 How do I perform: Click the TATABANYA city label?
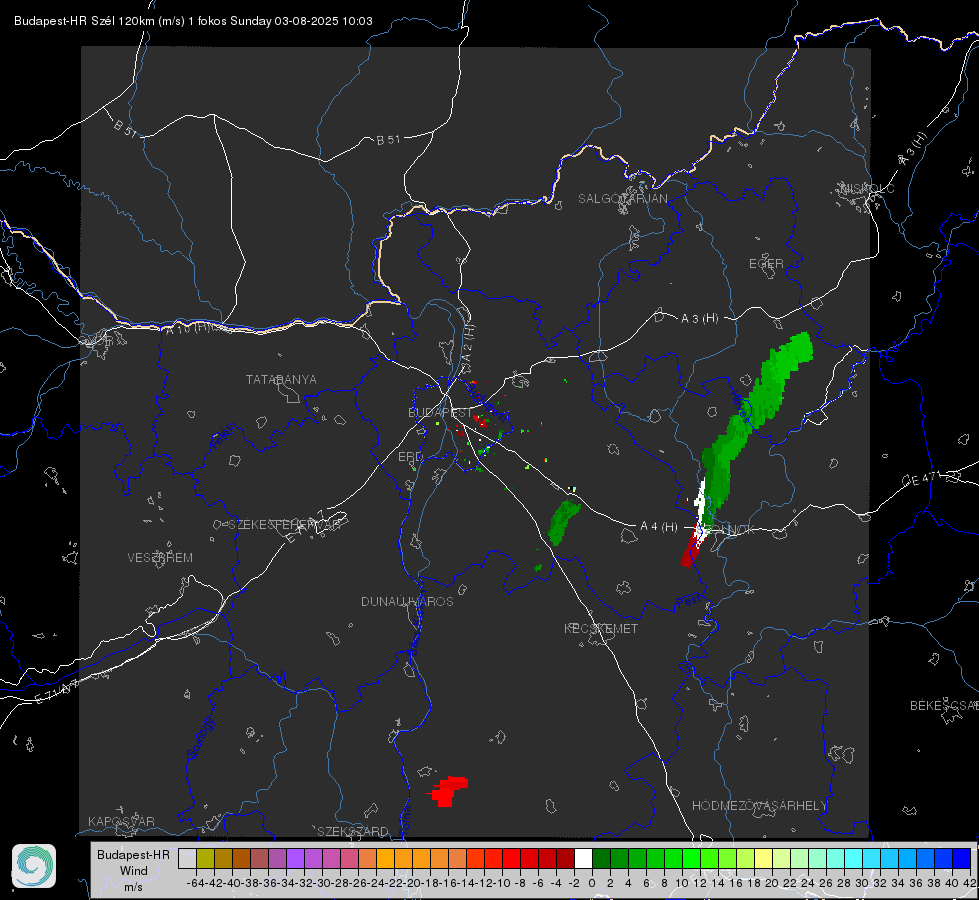282,379
